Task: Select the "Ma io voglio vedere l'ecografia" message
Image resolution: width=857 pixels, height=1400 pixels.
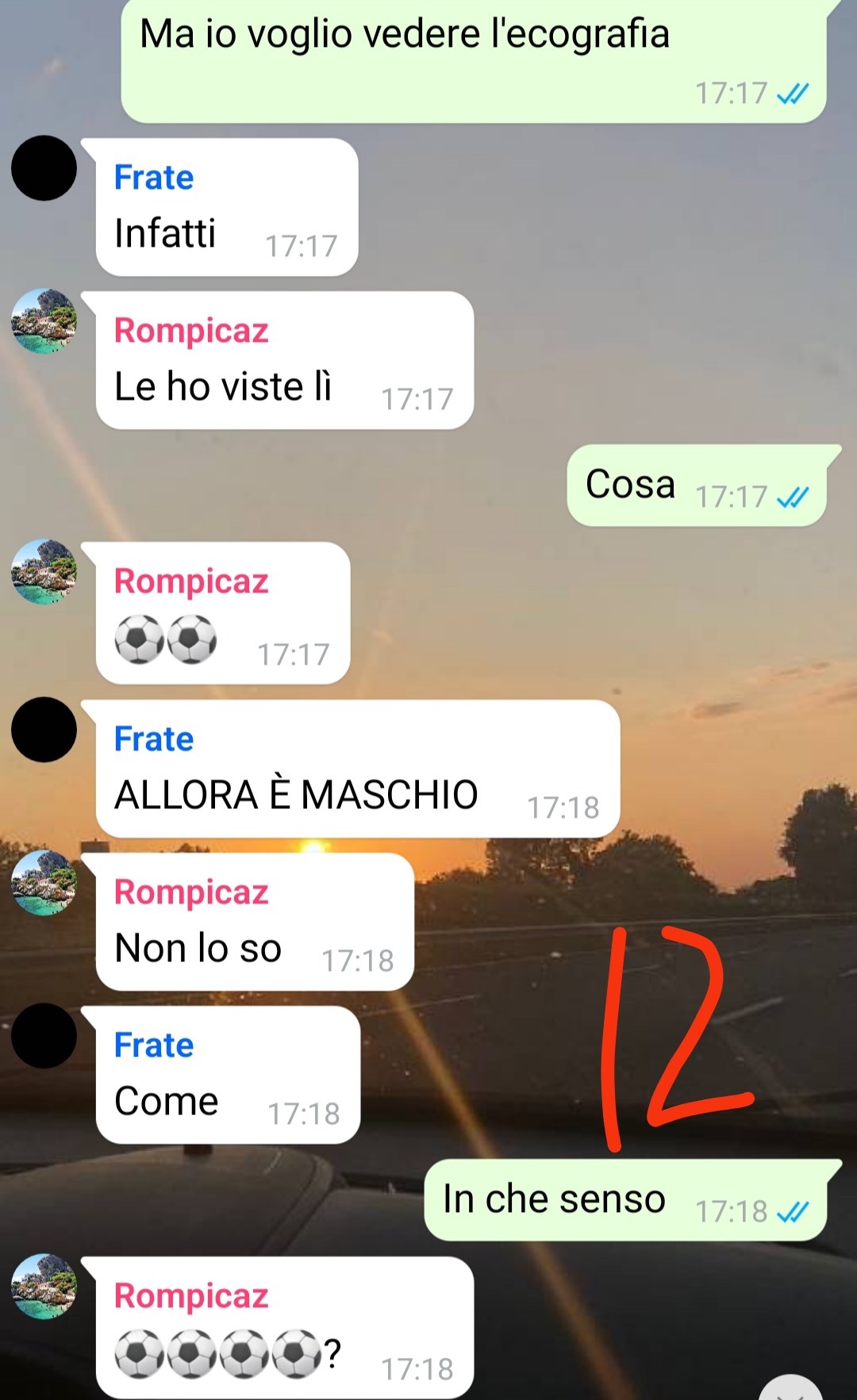Action: 474,60
